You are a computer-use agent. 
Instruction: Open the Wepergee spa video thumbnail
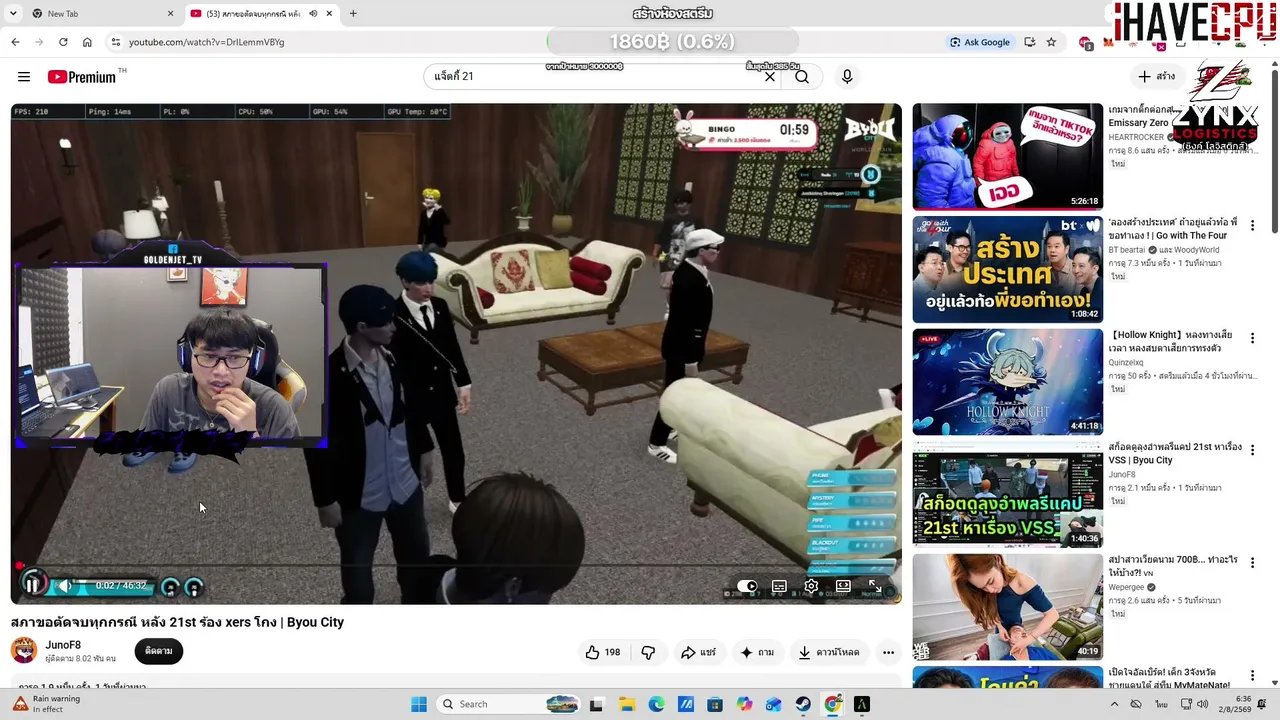[1007, 607]
